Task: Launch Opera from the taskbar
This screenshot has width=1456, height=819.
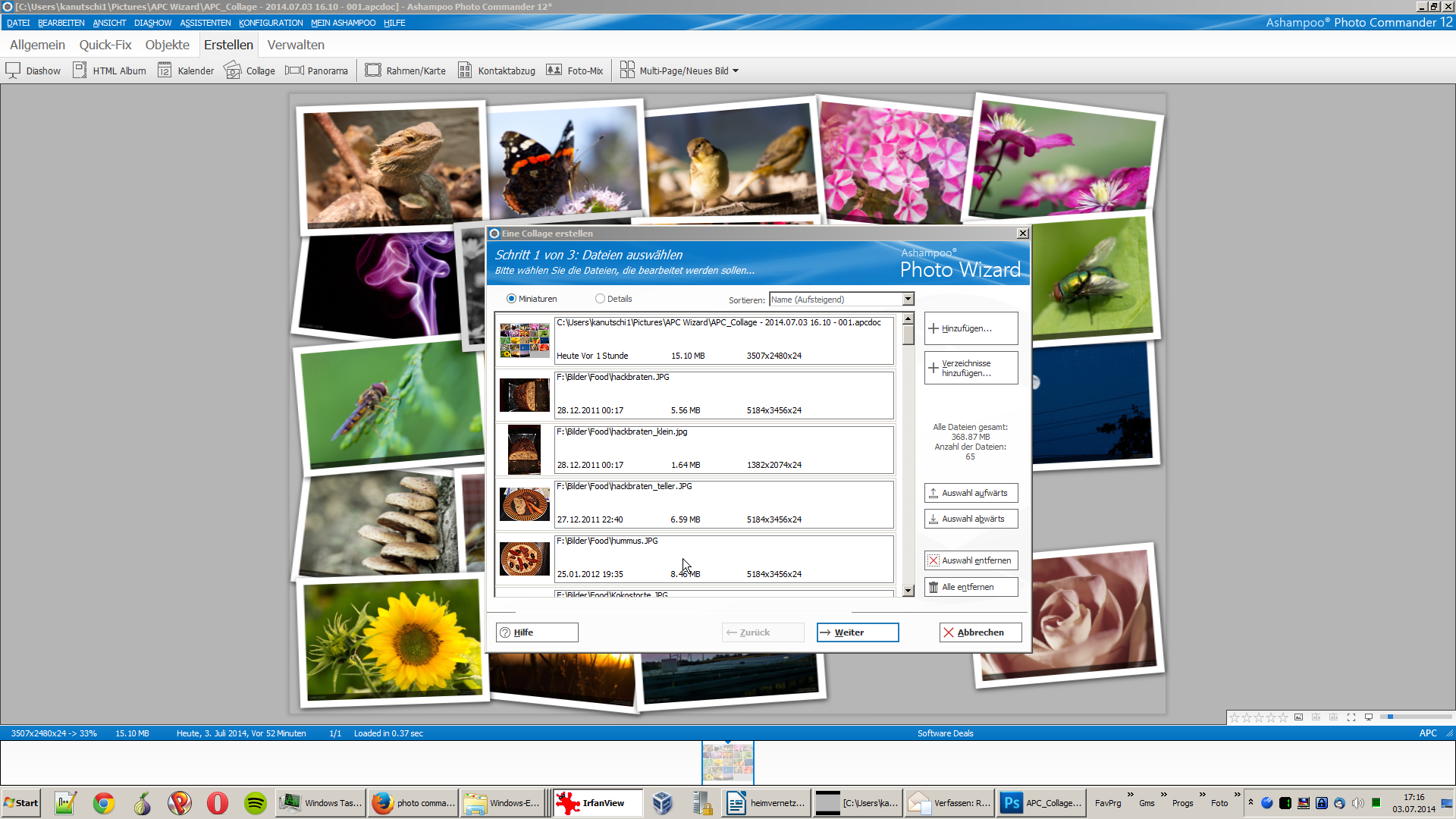Action: (x=218, y=803)
